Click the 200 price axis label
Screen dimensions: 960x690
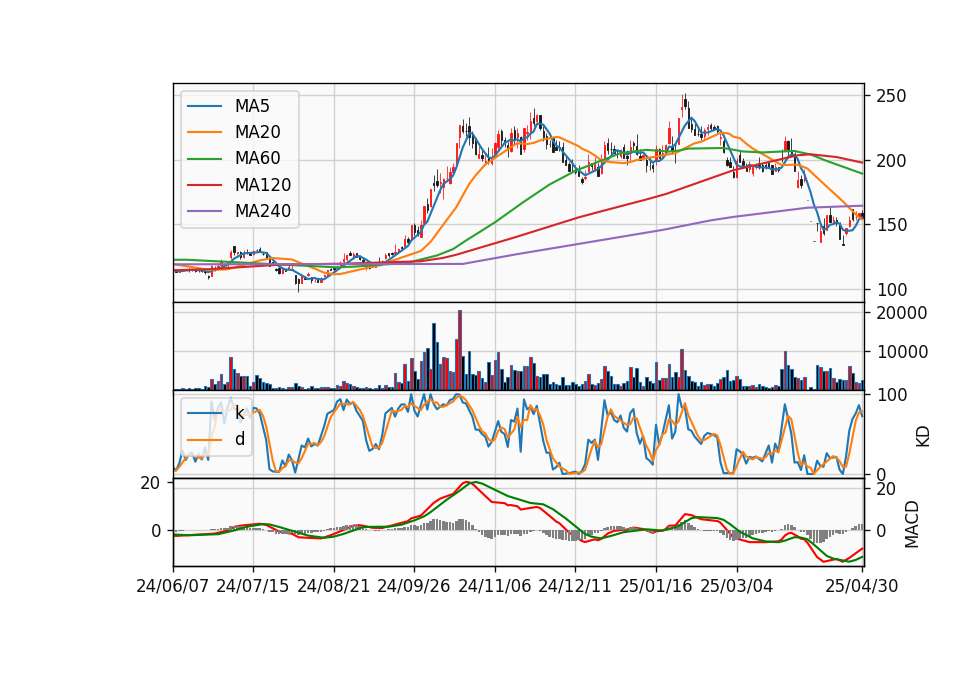[891, 161]
